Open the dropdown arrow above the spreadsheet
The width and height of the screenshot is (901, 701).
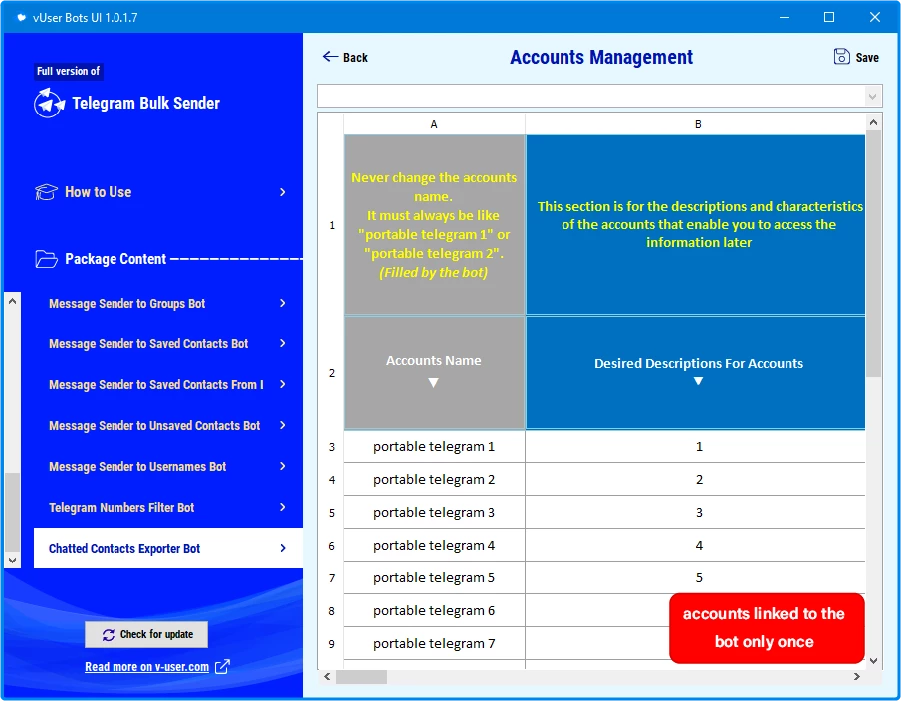click(872, 97)
